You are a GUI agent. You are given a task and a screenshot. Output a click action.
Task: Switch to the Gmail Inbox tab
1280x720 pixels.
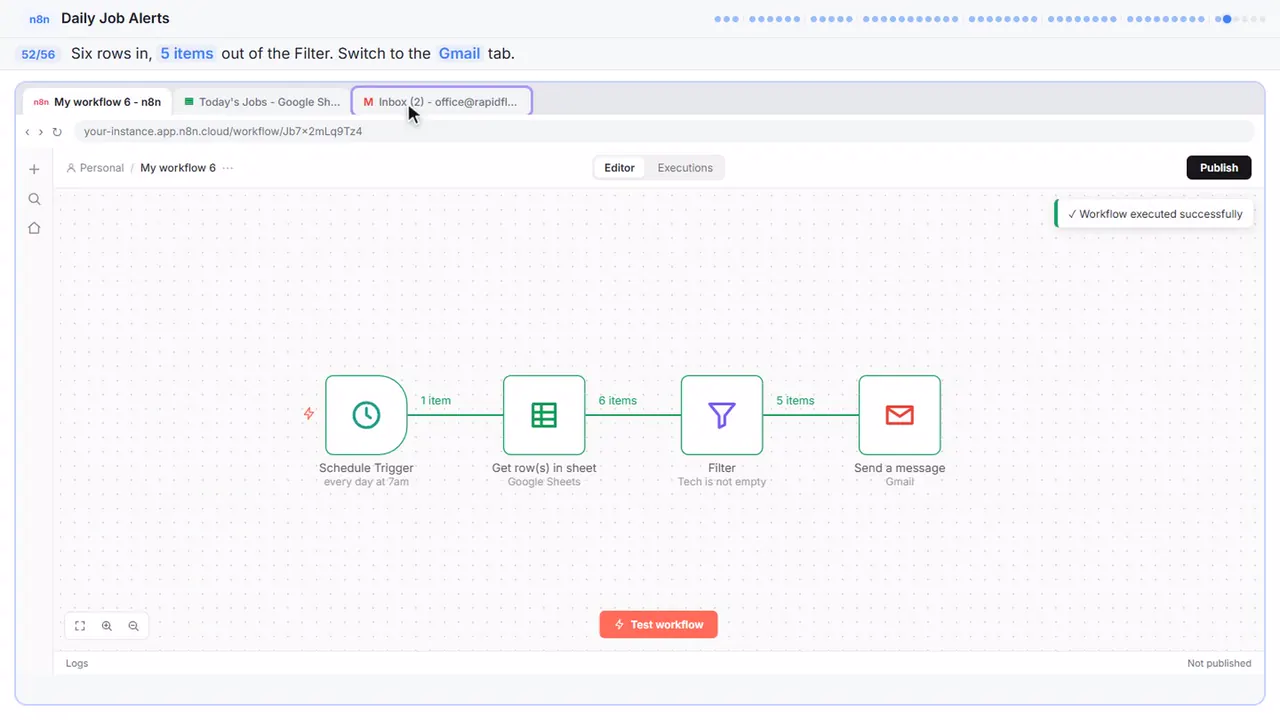point(441,102)
